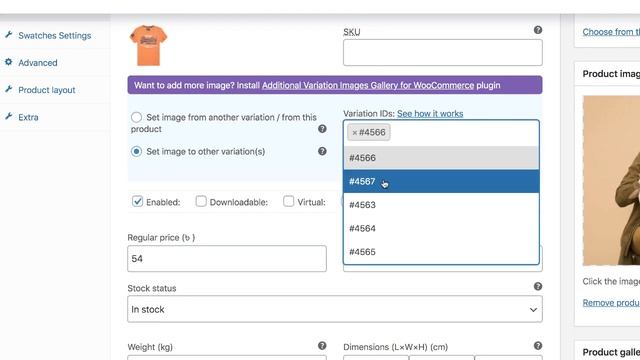This screenshot has width=640, height=360.
Task: Click the gear icon beside Advanced
Action: coord(9,62)
